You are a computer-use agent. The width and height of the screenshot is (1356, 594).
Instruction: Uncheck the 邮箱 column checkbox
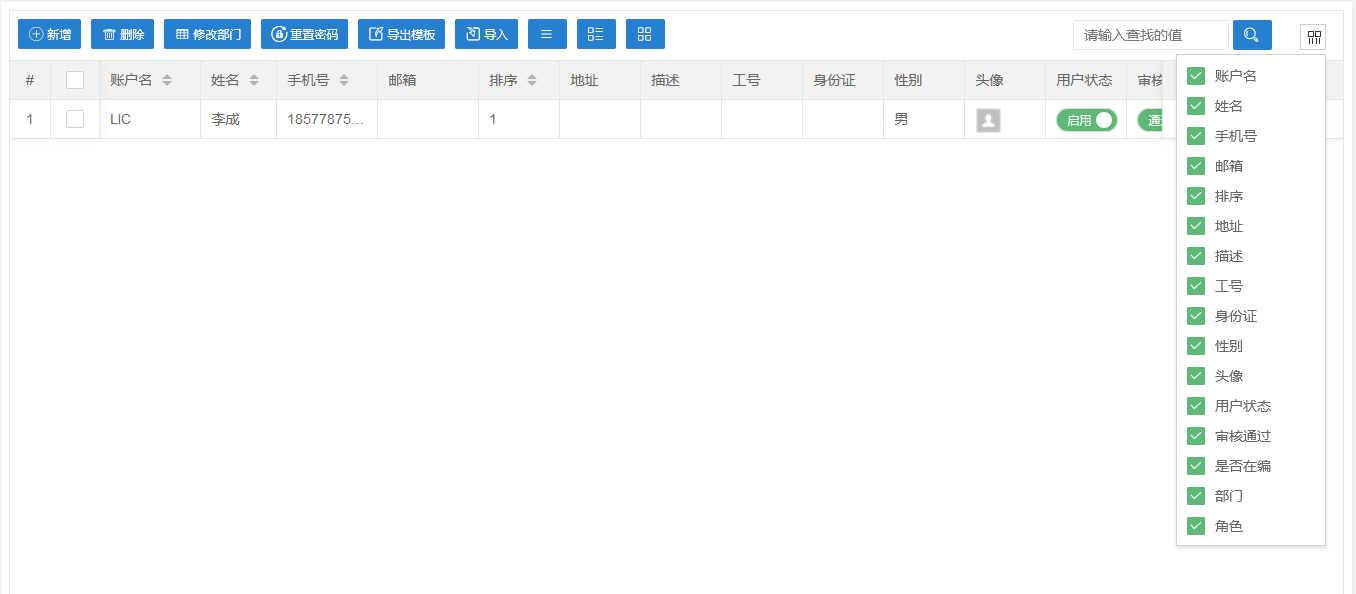coord(1195,166)
